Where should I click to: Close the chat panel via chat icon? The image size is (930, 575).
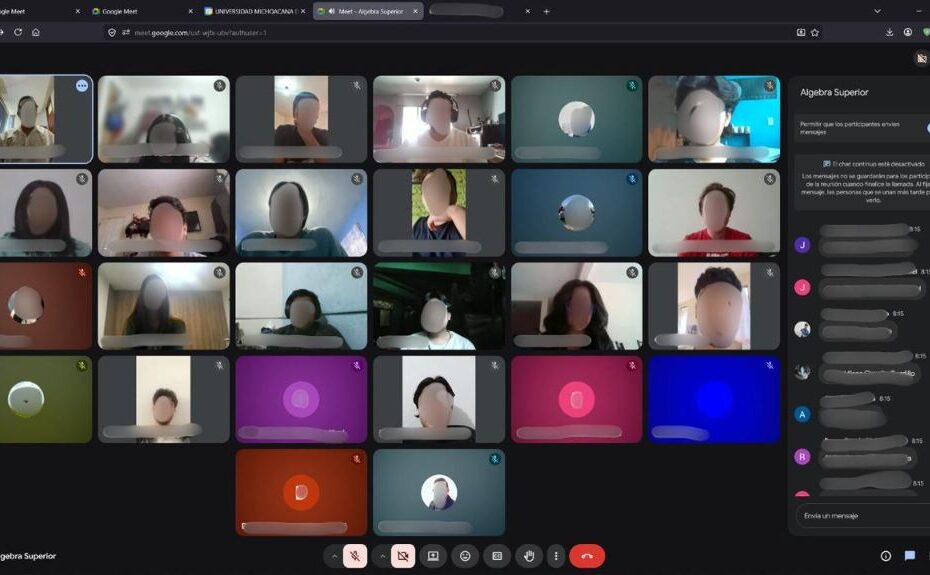coord(910,556)
